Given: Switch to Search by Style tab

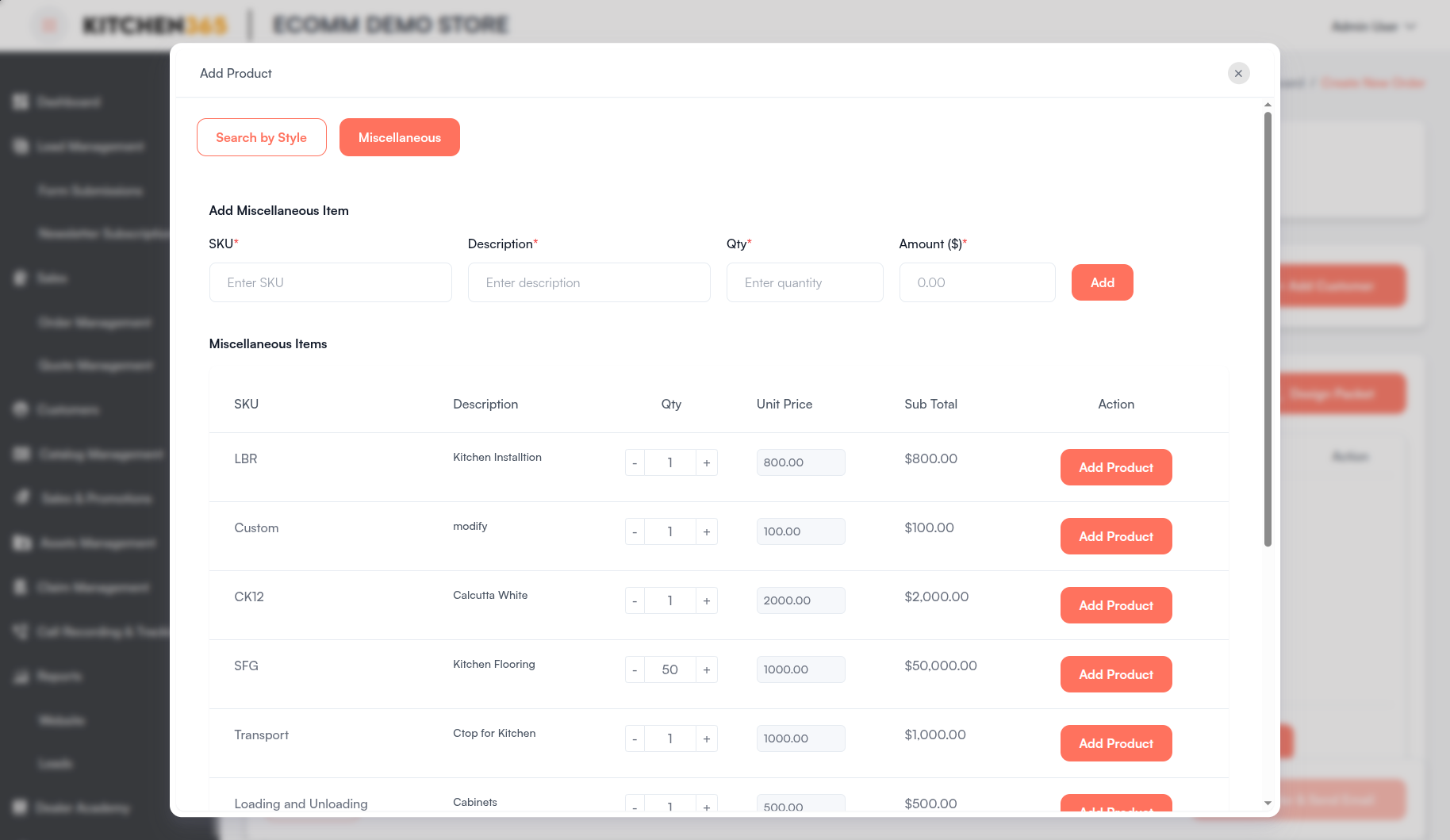Looking at the screenshot, I should 262,137.
